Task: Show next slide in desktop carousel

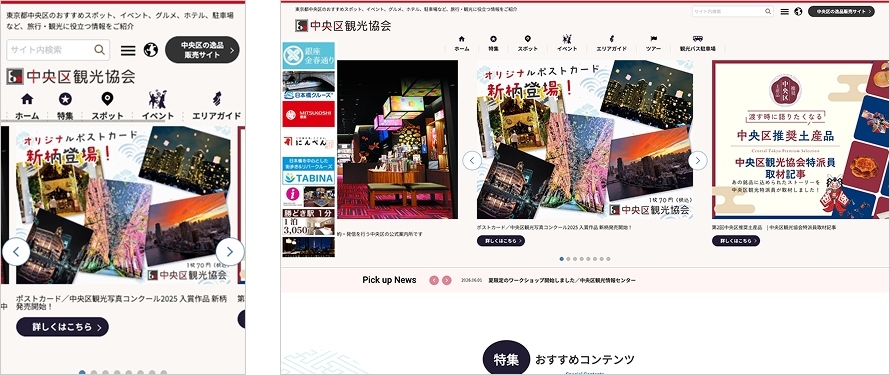Action: tap(698, 161)
